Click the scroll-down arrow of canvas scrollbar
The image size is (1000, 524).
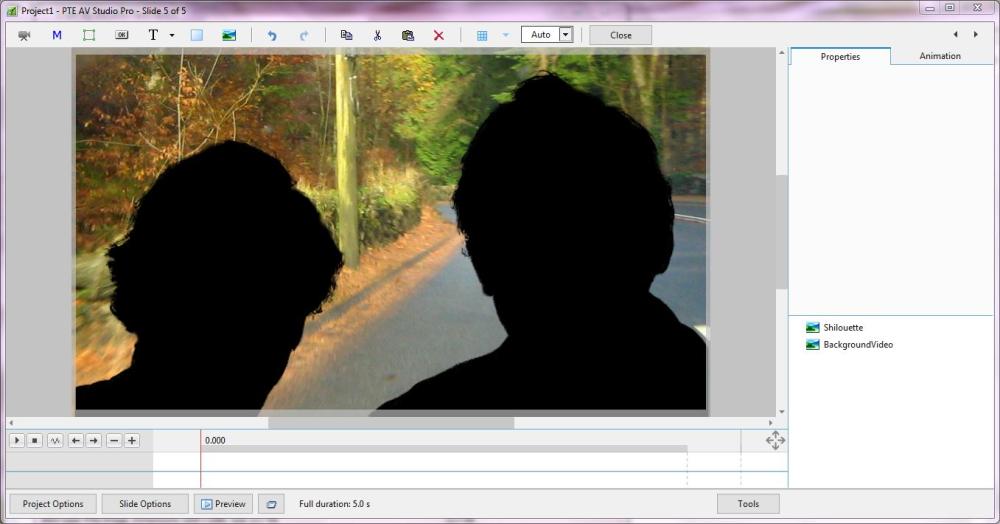781,412
